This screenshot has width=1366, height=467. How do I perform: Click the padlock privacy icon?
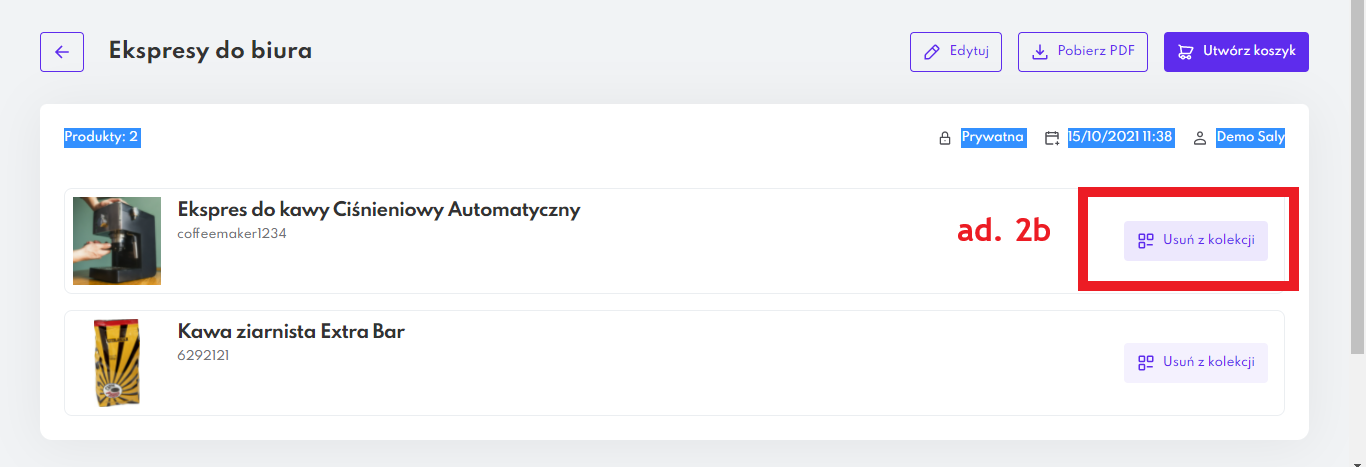point(944,138)
